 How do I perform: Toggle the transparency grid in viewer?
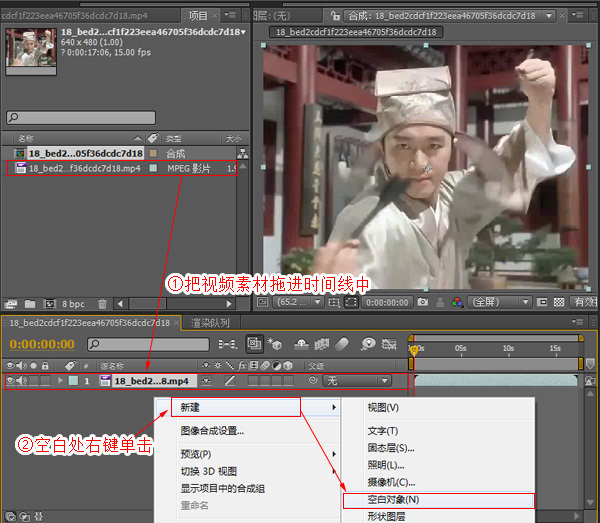pos(559,302)
